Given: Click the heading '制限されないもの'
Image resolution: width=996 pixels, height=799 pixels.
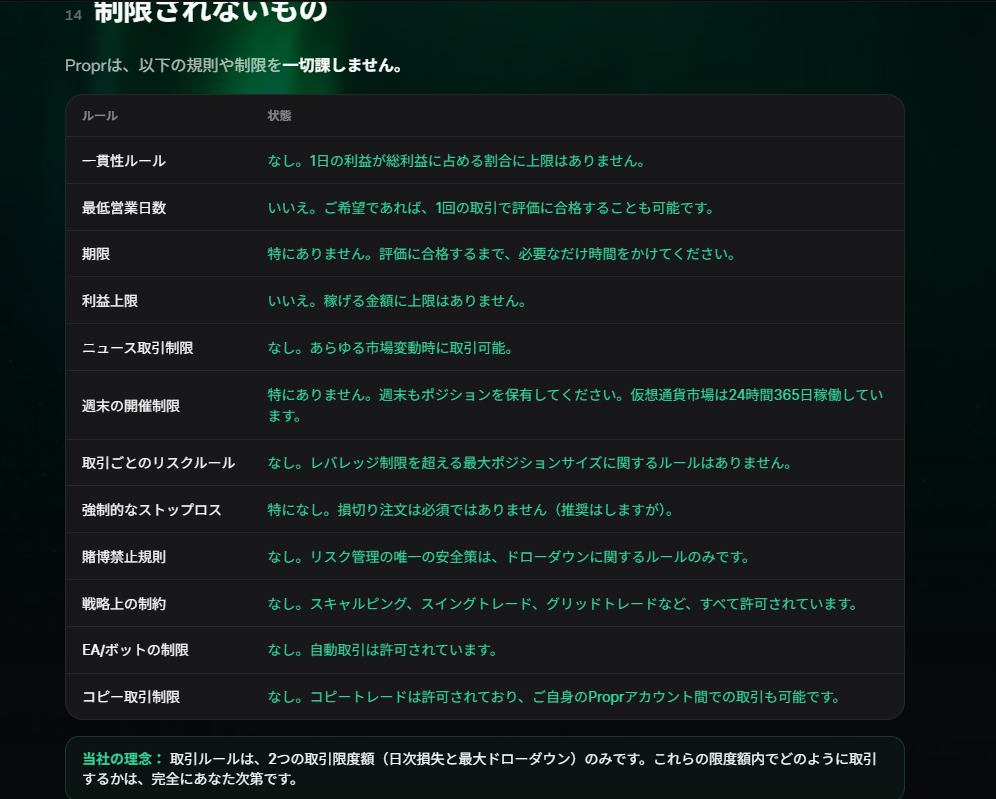Looking at the screenshot, I should click(x=210, y=11).
